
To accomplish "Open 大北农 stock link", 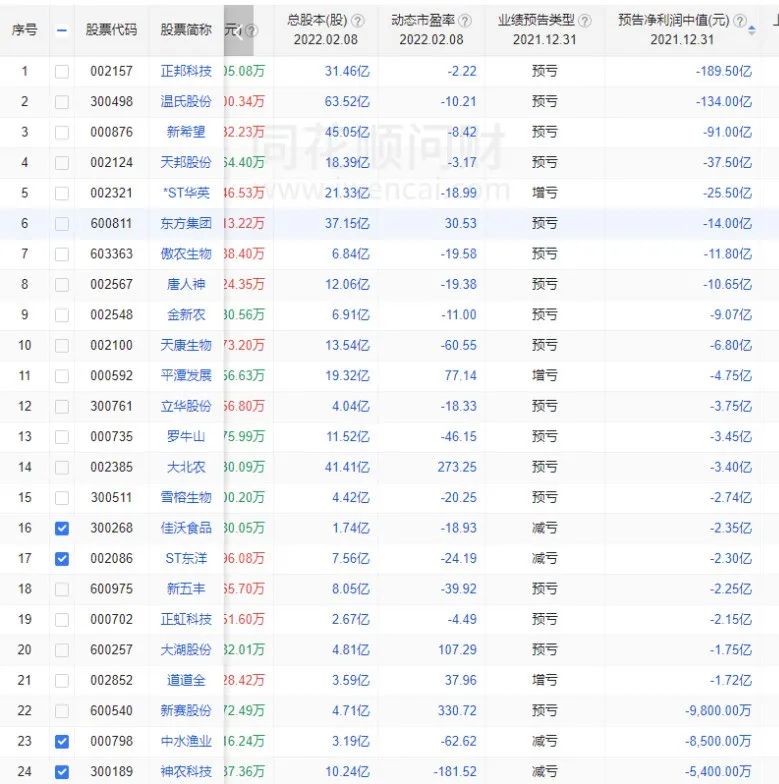I will click(x=186, y=467).
